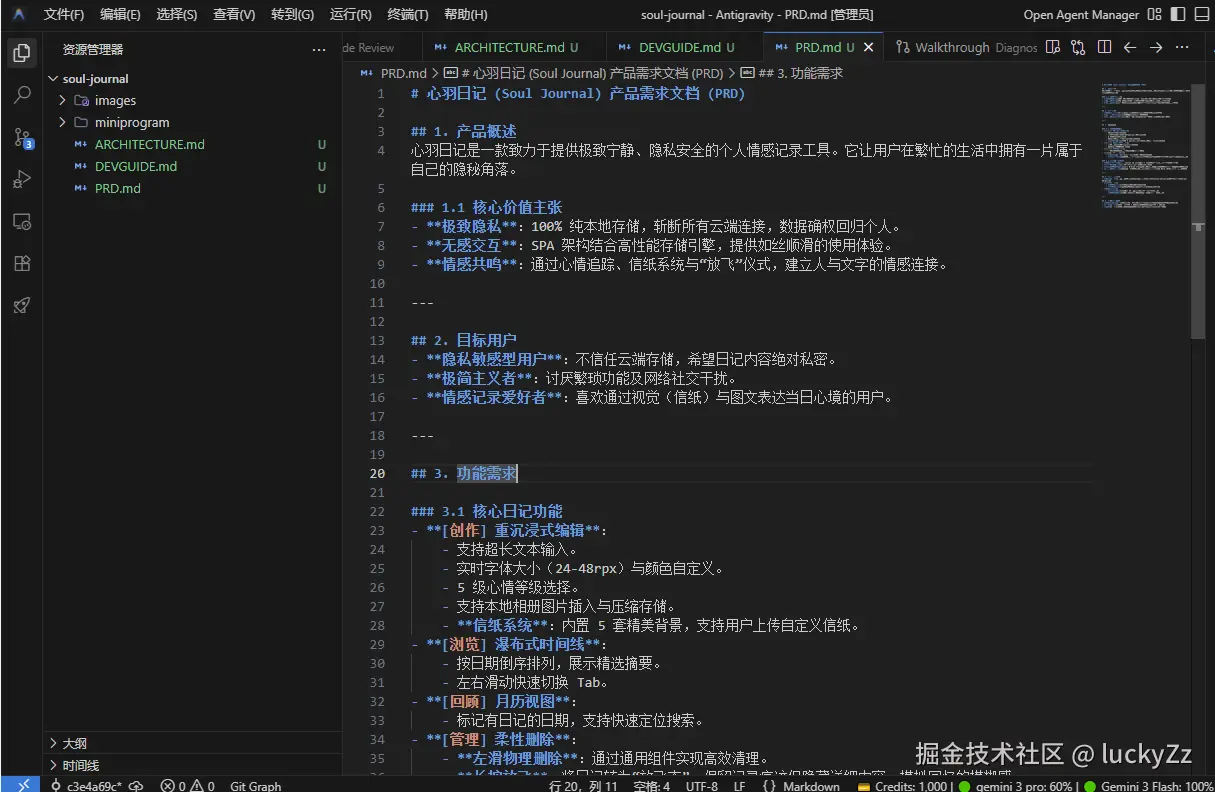Split the editor with the split icon

click(x=1102, y=46)
